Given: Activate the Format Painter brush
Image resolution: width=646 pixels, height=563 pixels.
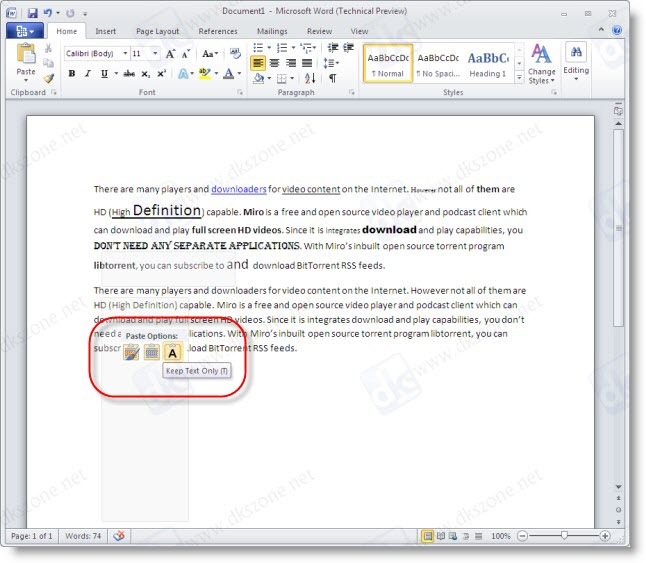Looking at the screenshot, I should pos(49,78).
